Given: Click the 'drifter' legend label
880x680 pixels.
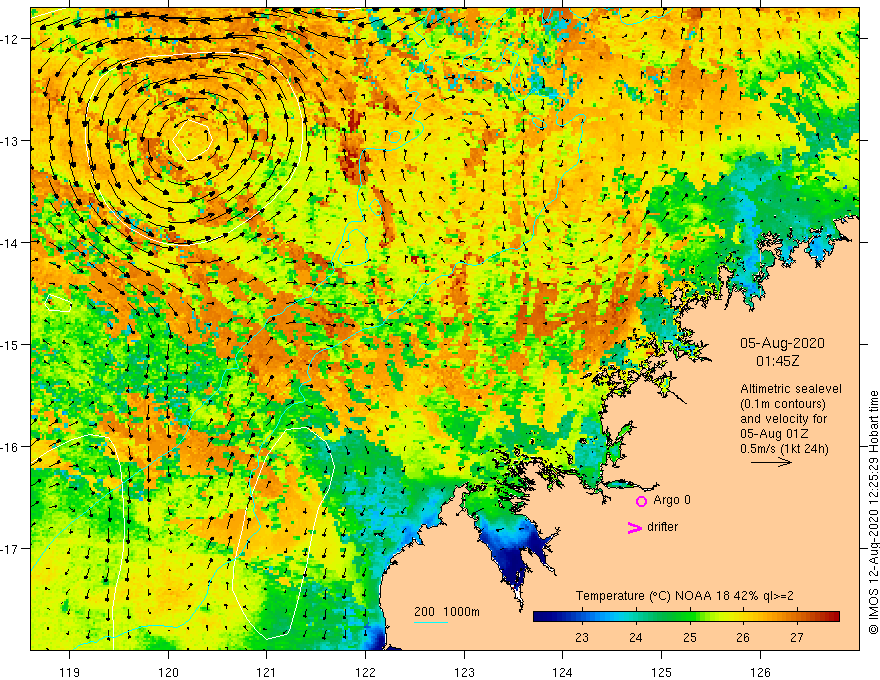Looking at the screenshot, I should pos(662,527).
